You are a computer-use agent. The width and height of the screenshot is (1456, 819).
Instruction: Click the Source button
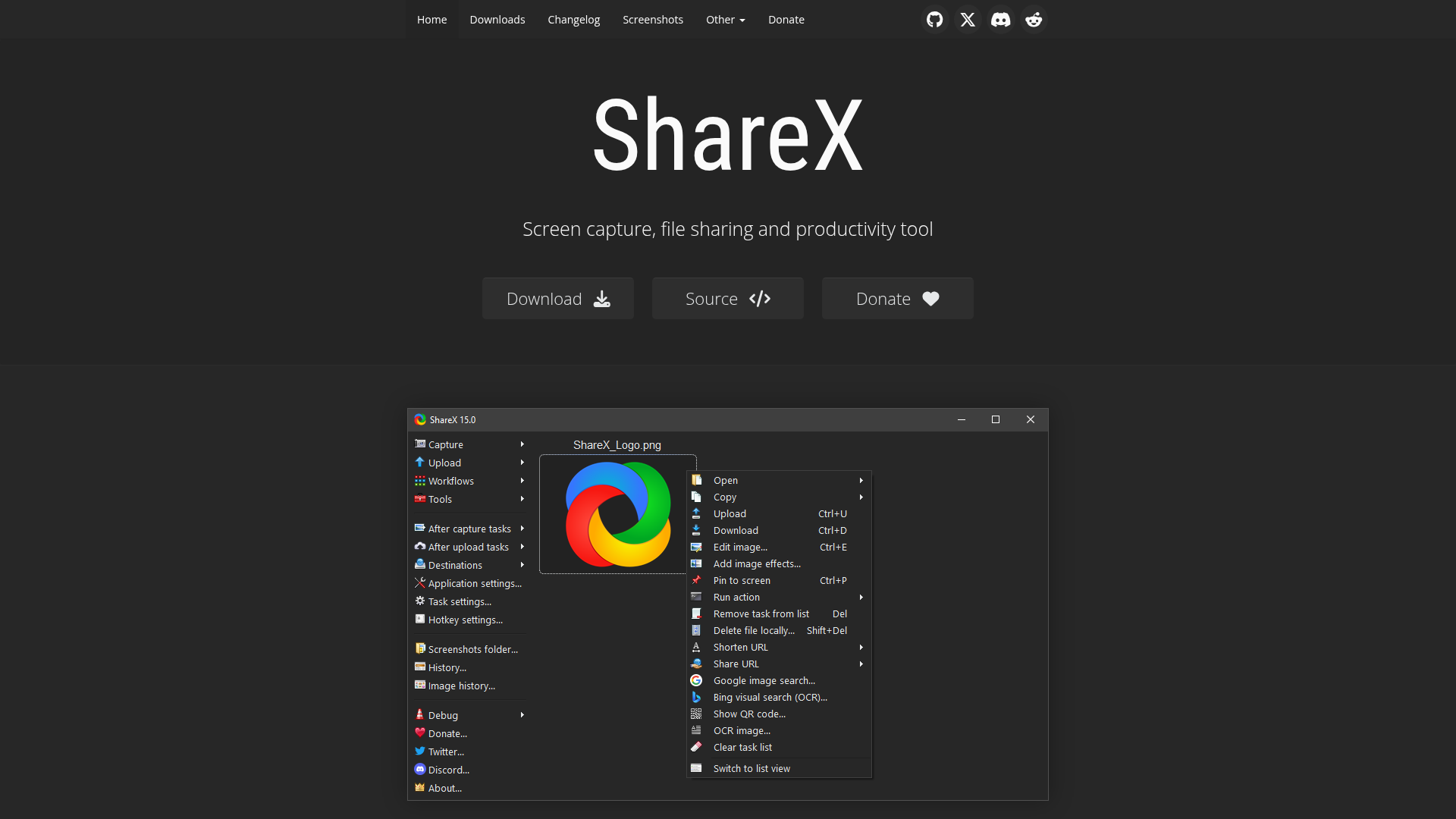click(727, 298)
